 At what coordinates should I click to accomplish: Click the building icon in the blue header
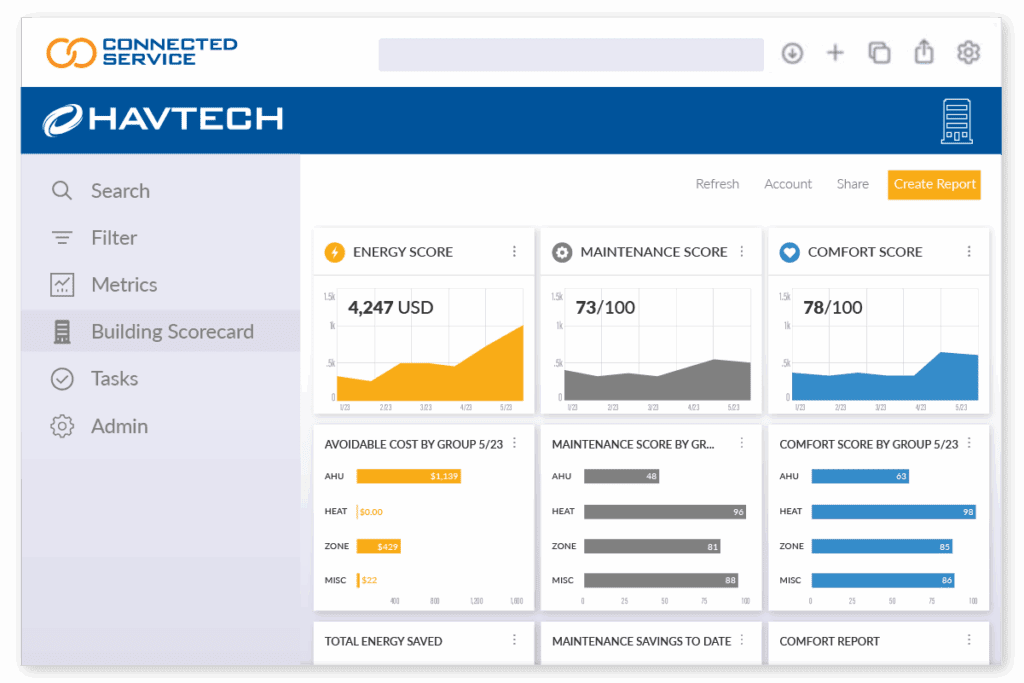(956, 119)
